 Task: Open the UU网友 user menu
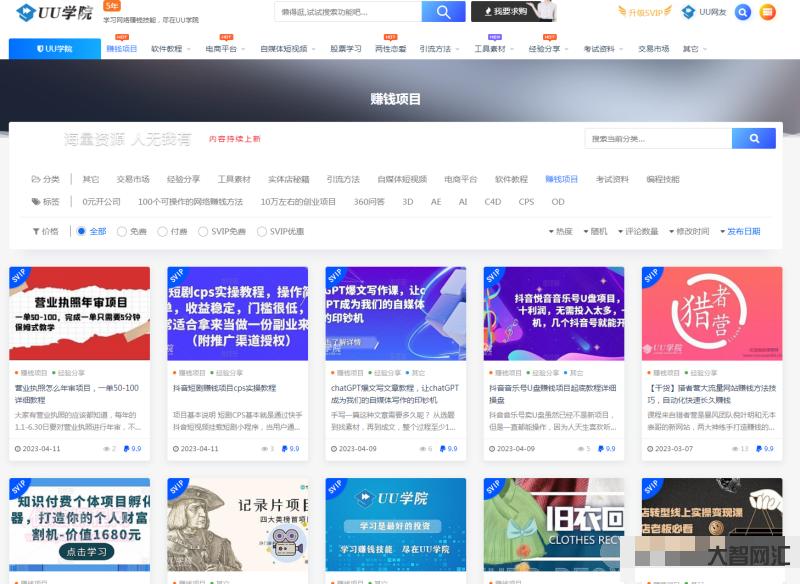click(x=704, y=12)
